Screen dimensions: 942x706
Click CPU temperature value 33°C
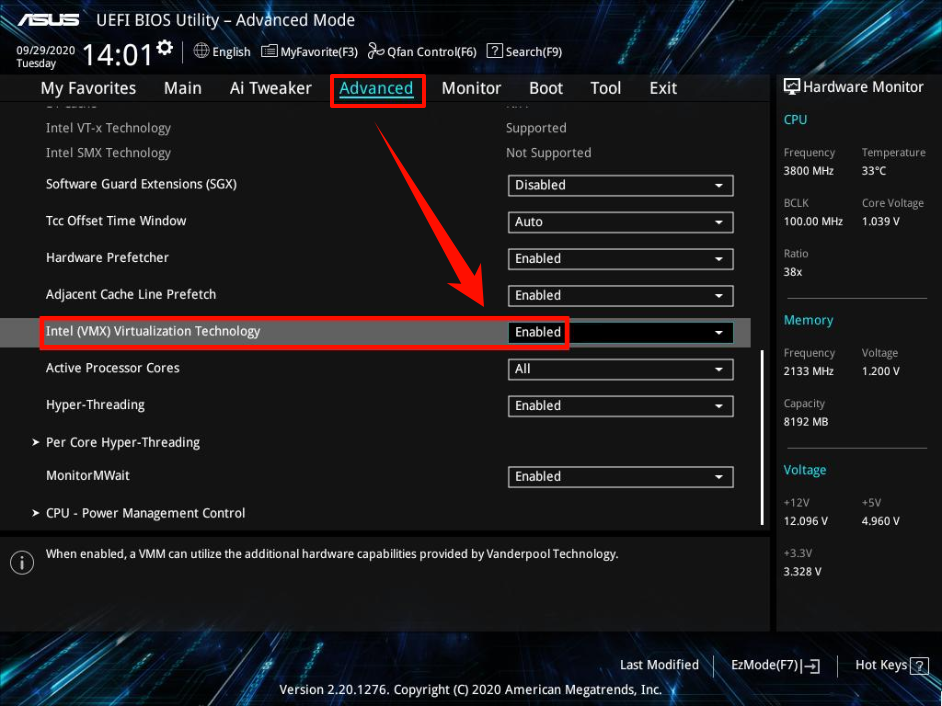tap(874, 171)
